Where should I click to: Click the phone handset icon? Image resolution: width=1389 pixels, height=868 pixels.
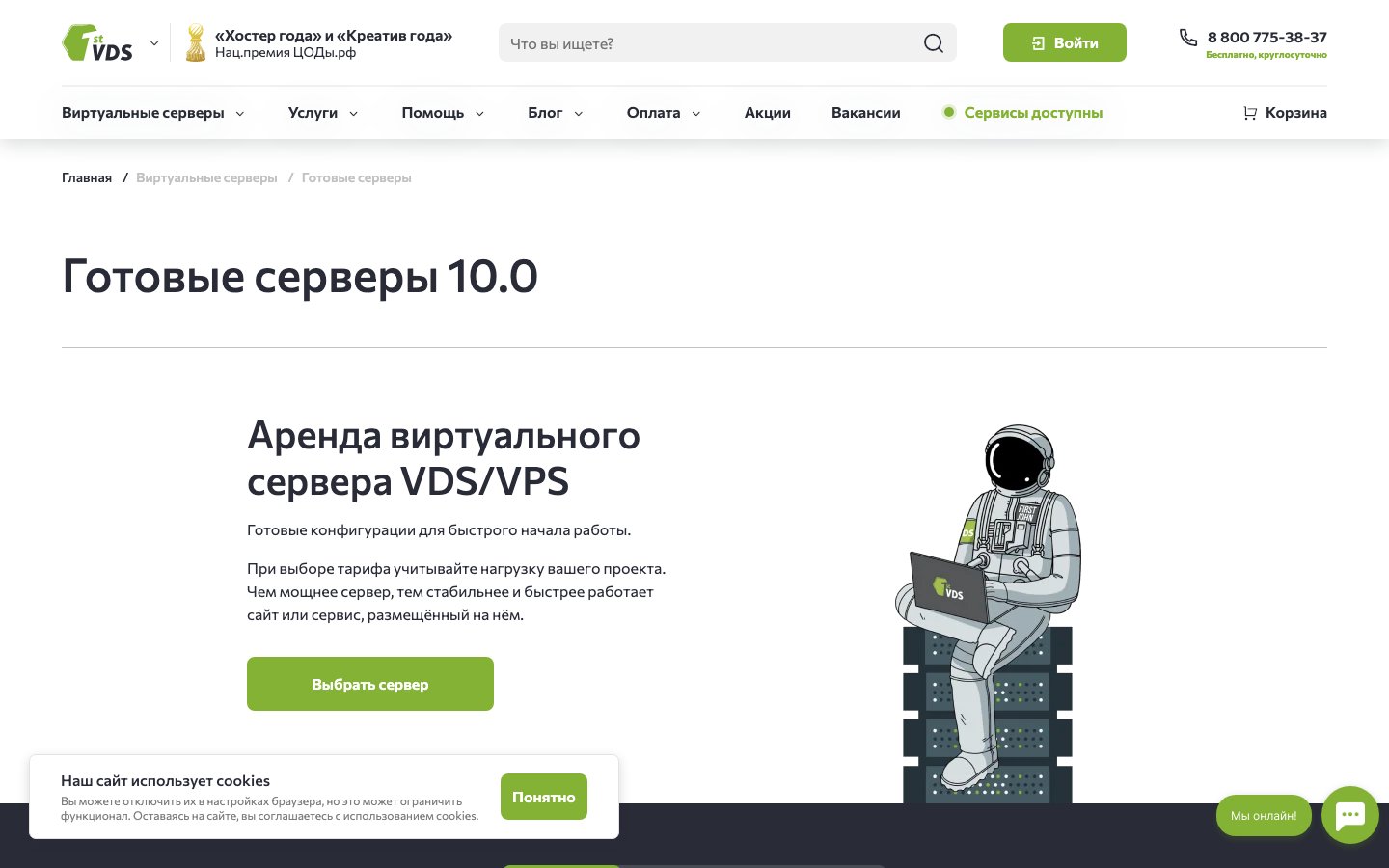tap(1188, 38)
